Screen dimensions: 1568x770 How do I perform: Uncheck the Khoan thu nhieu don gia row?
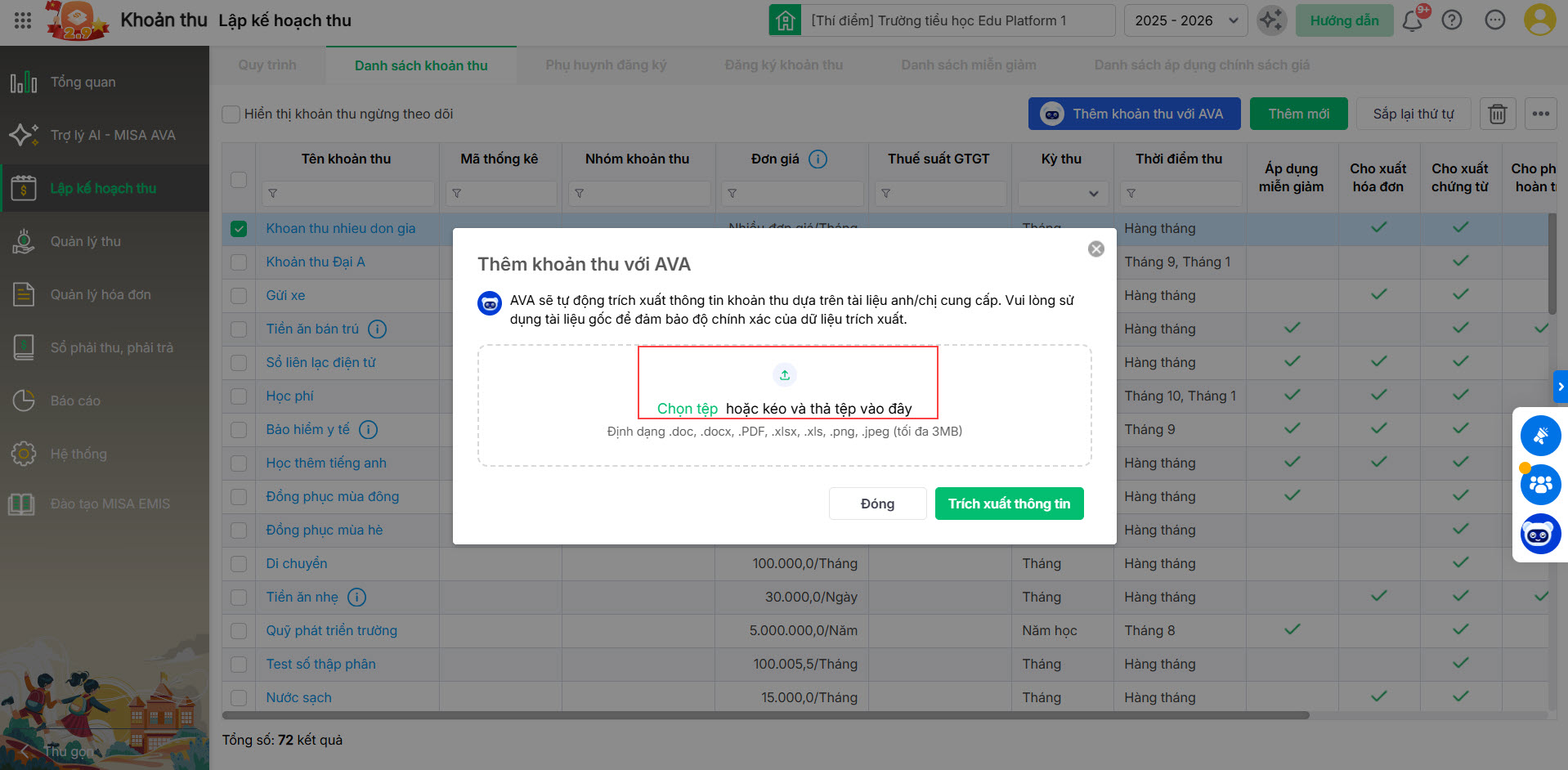(x=239, y=229)
